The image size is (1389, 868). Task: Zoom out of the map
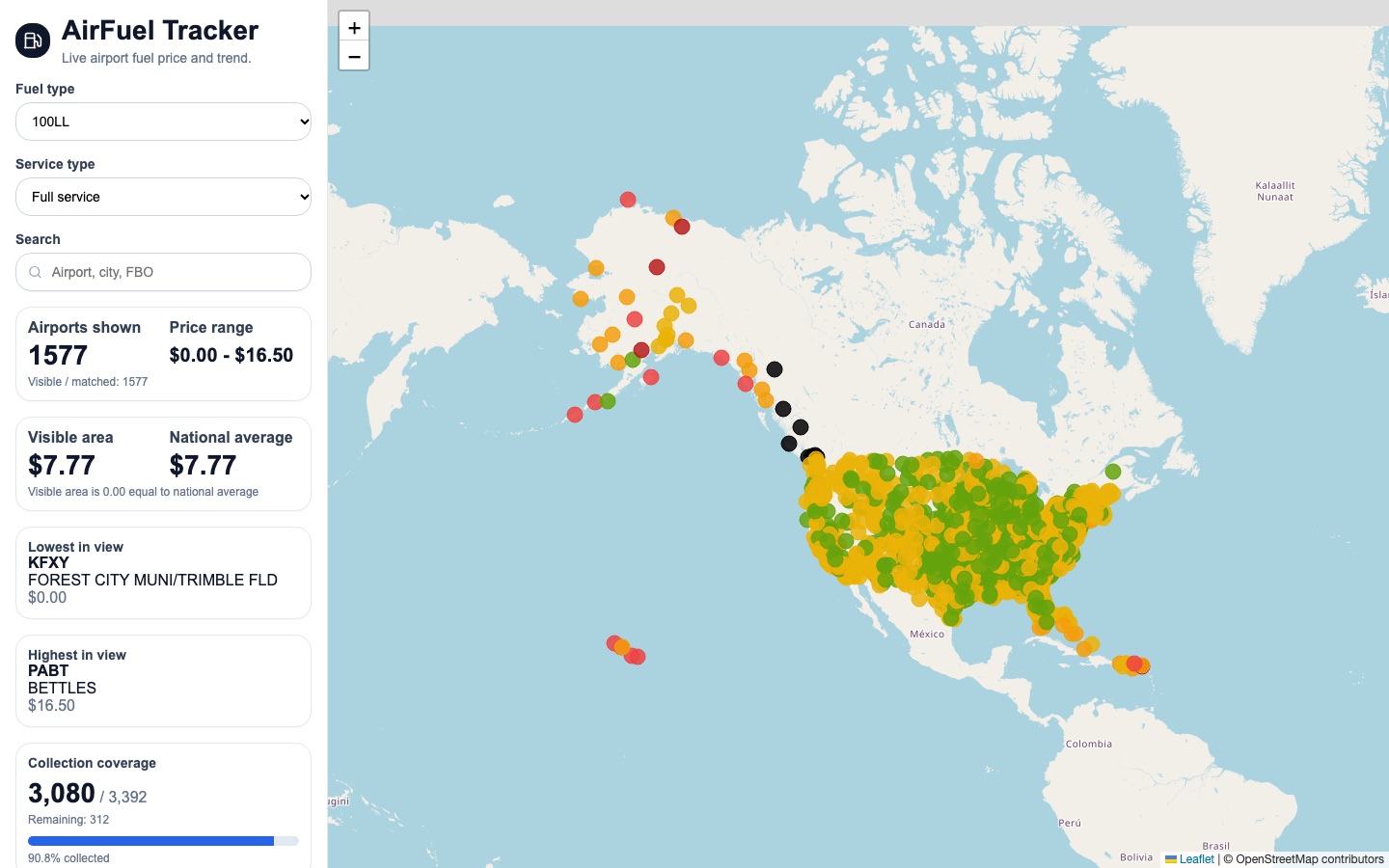(x=354, y=57)
